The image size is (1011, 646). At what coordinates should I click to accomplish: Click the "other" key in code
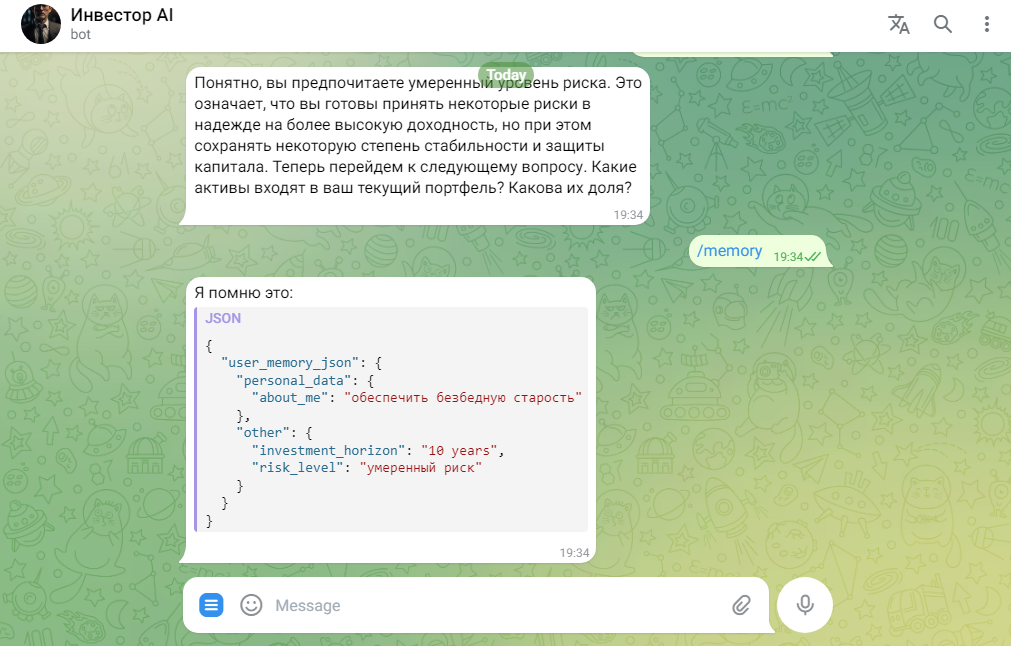[262, 433]
